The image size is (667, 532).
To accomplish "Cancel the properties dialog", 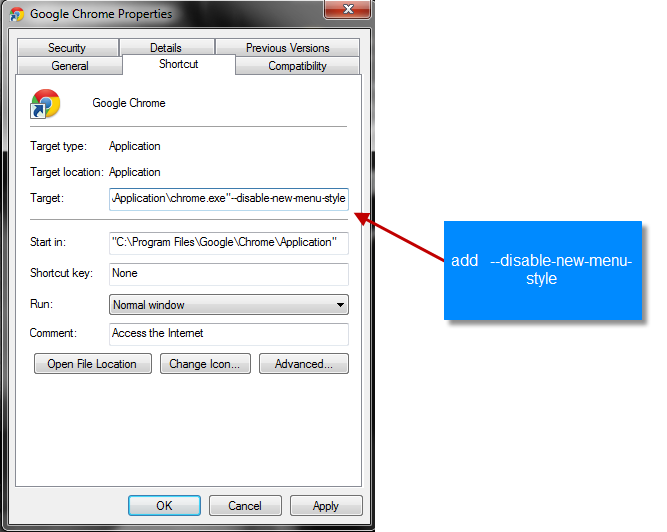I will coord(245,506).
